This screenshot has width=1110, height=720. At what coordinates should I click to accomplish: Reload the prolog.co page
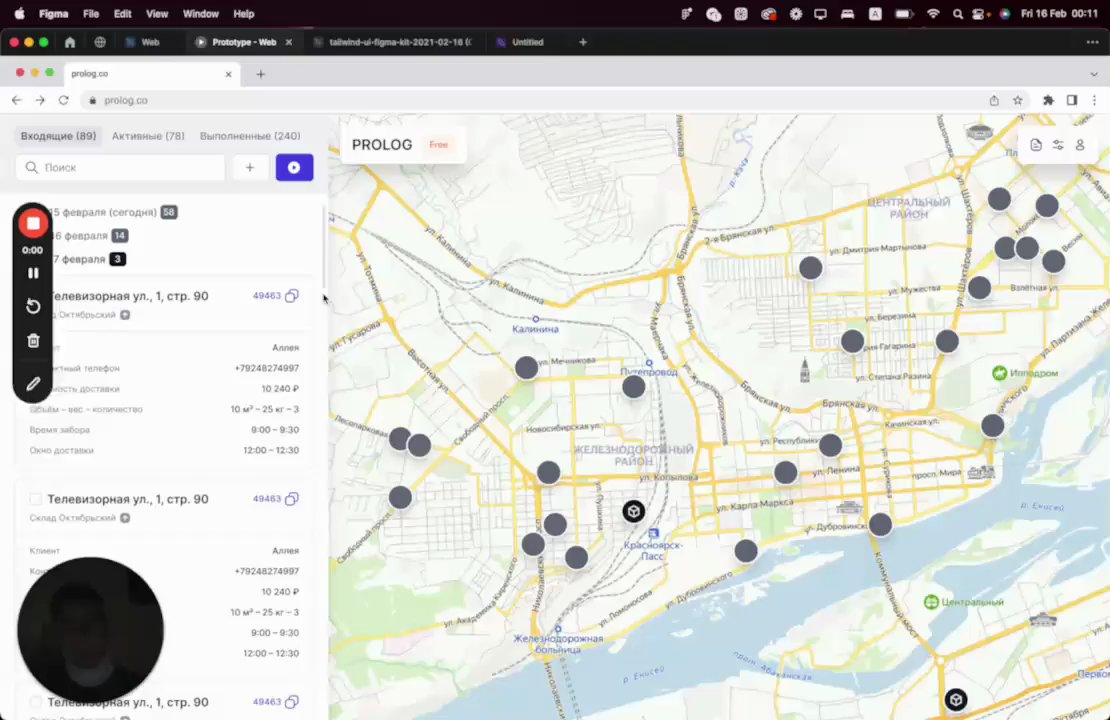pyautogui.click(x=64, y=101)
